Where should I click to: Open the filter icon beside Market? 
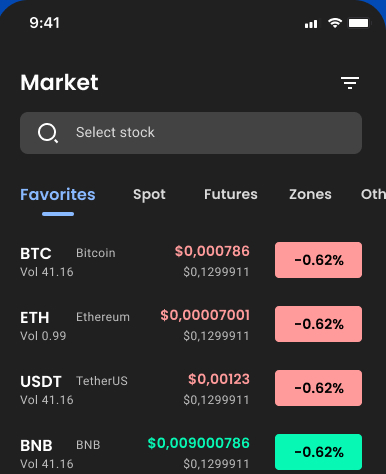pos(350,83)
